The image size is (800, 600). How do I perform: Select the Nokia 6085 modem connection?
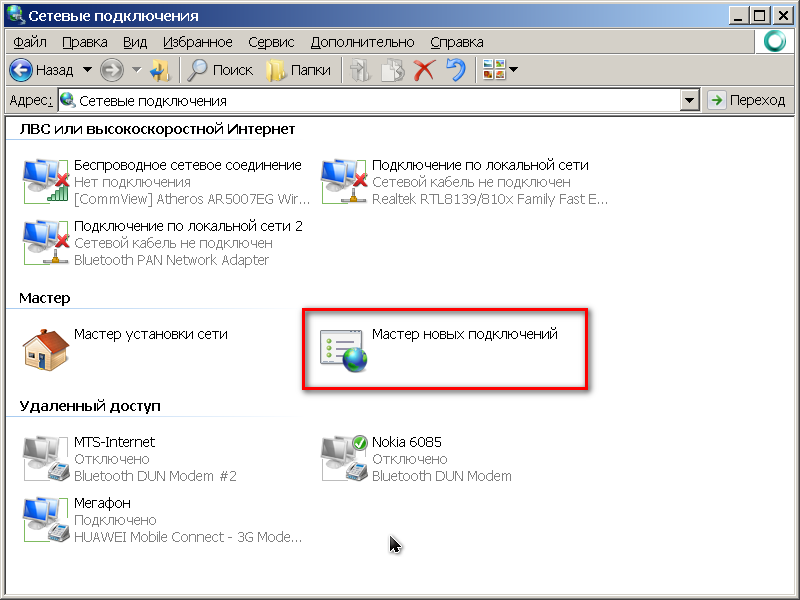[x=344, y=458]
